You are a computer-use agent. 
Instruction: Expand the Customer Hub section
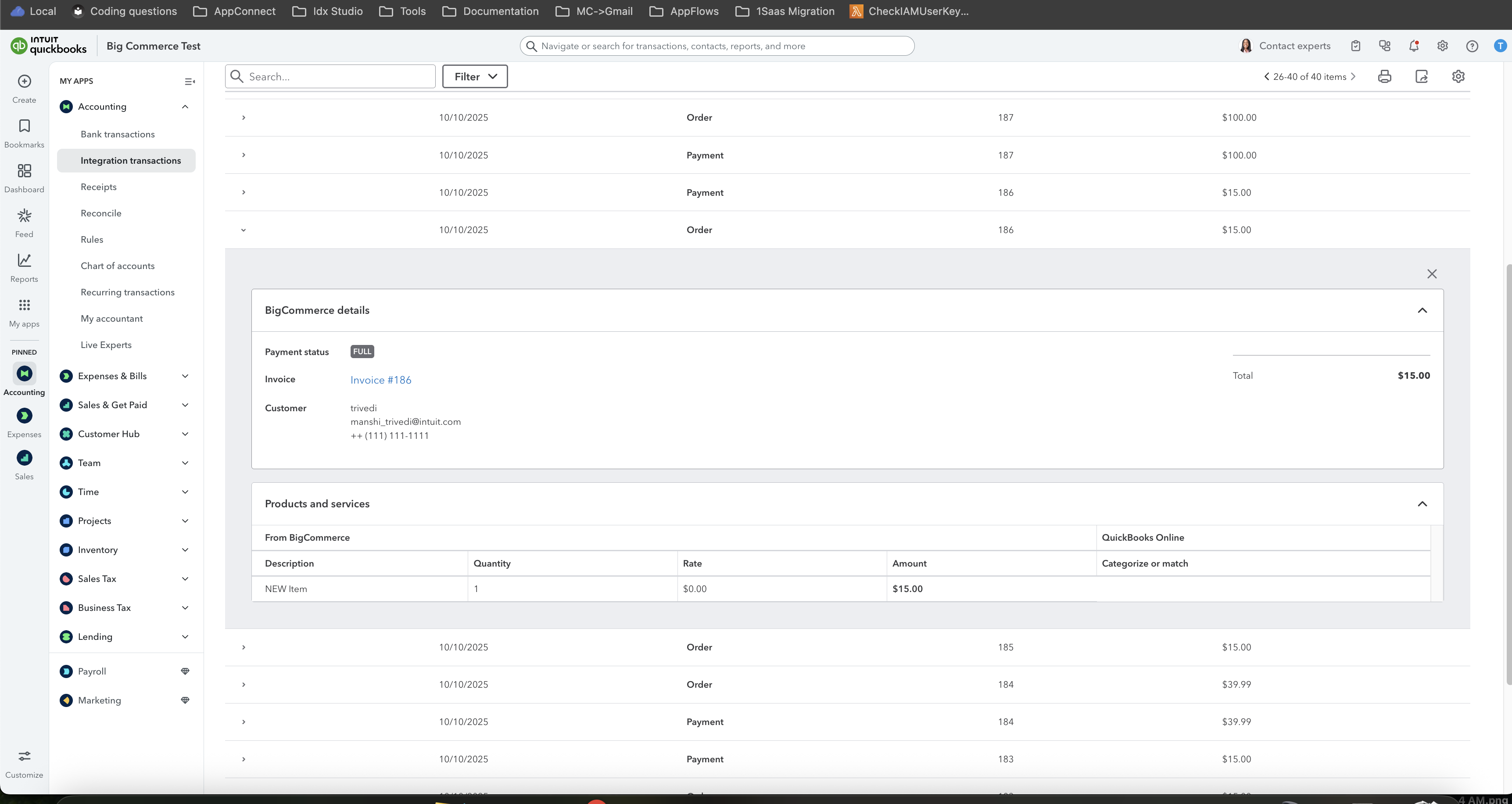coord(185,434)
